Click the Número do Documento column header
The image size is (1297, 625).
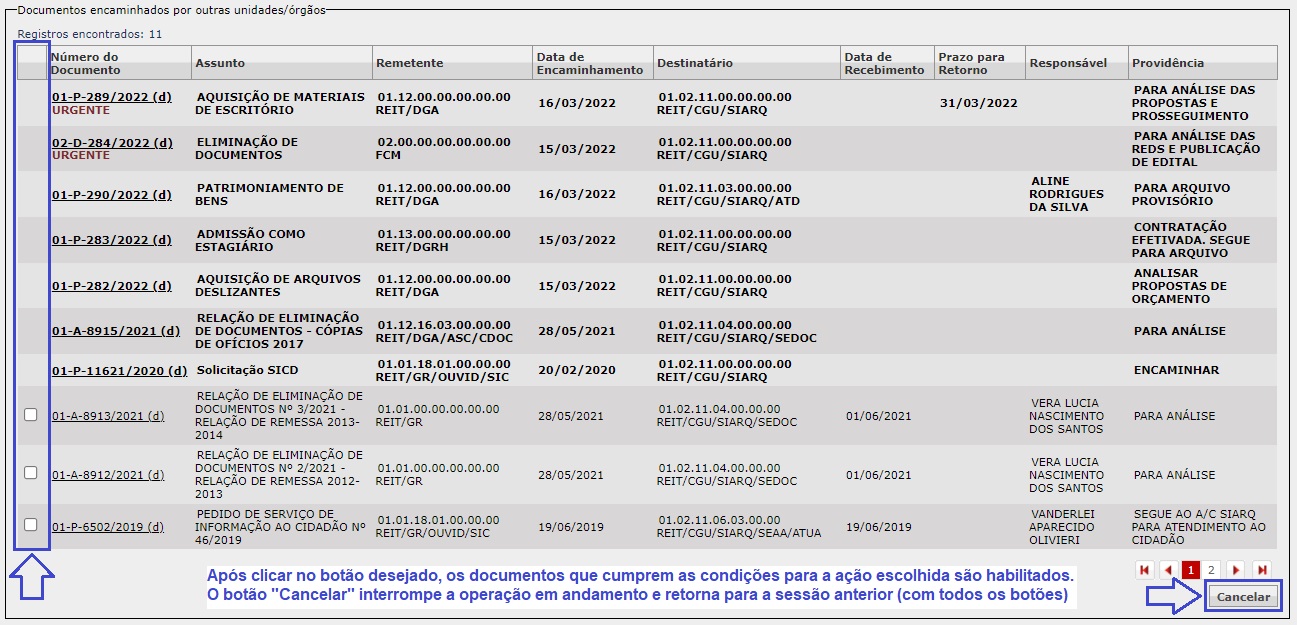(120, 63)
